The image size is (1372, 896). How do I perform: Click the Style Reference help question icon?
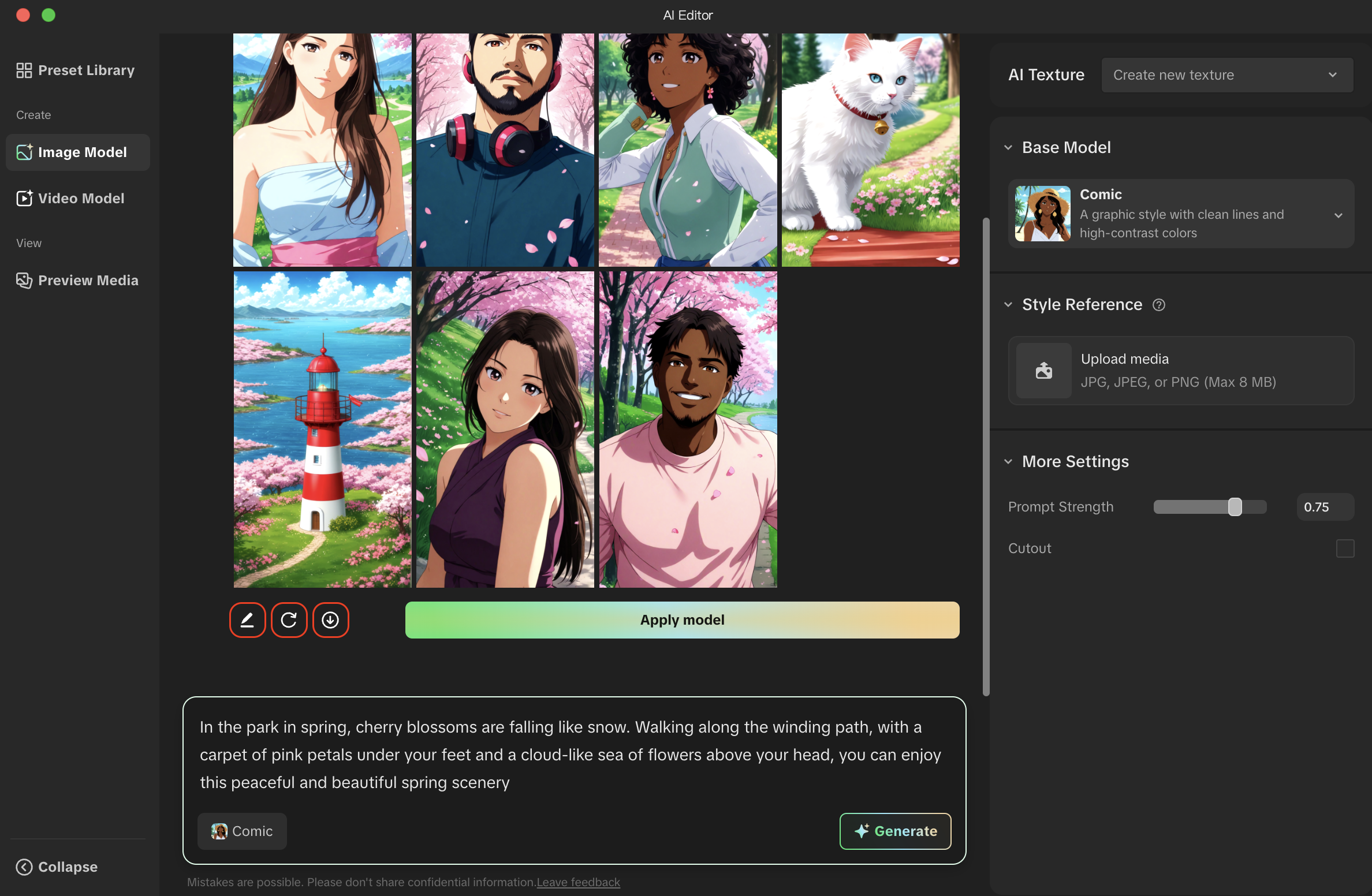pos(1158,305)
